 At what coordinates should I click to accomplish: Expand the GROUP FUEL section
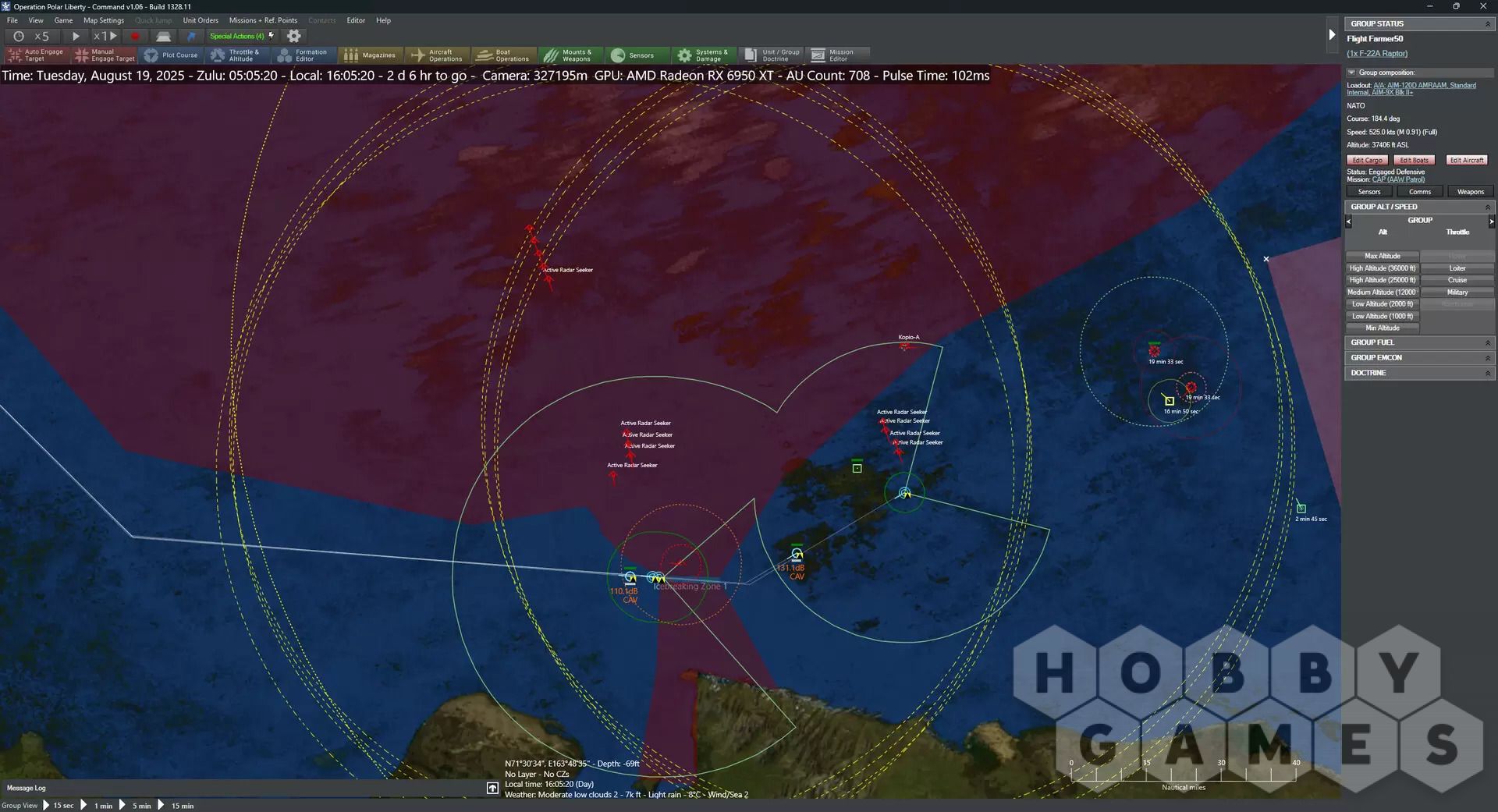[1487, 342]
